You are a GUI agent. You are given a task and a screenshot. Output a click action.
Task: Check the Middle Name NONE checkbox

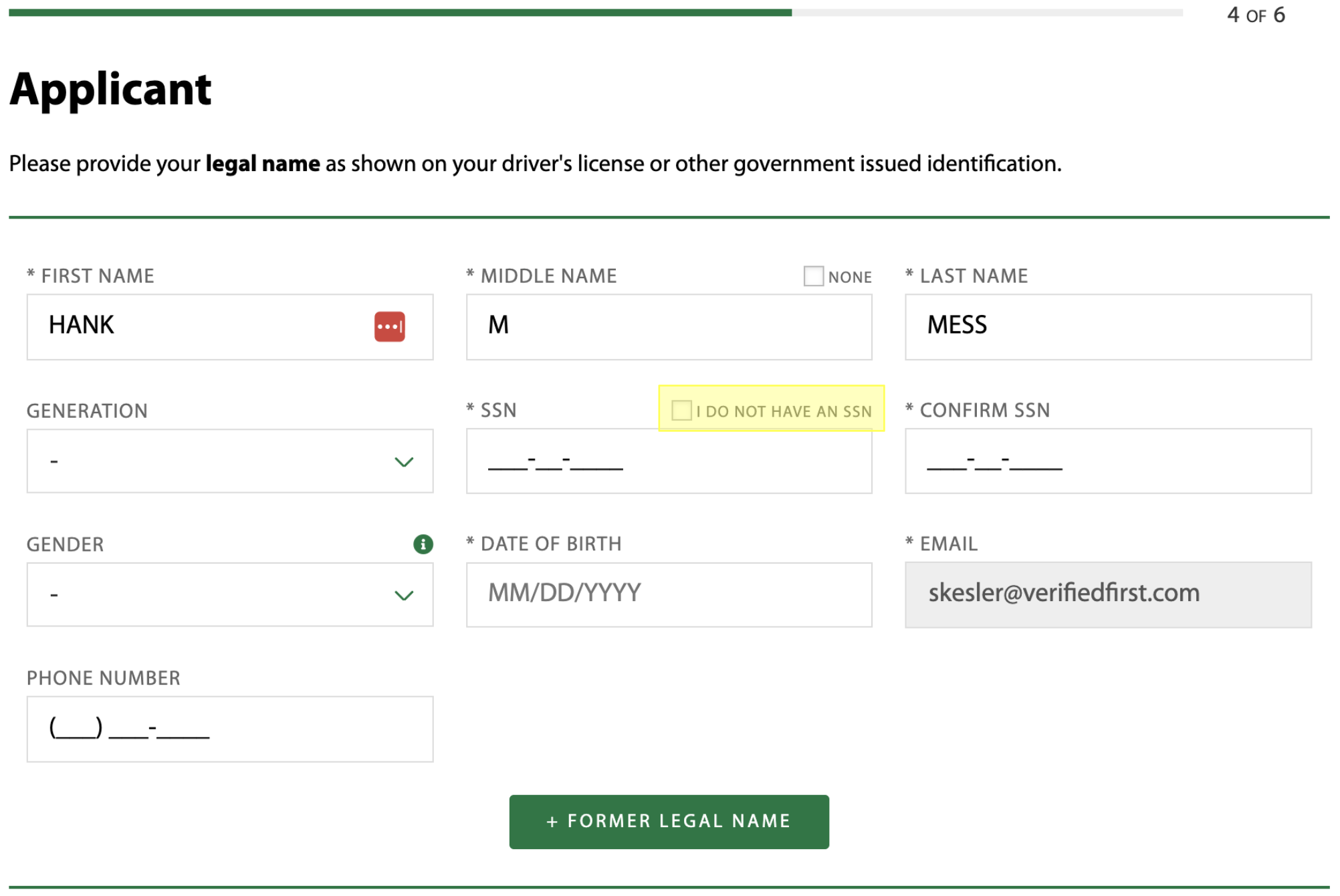pyautogui.click(x=813, y=276)
